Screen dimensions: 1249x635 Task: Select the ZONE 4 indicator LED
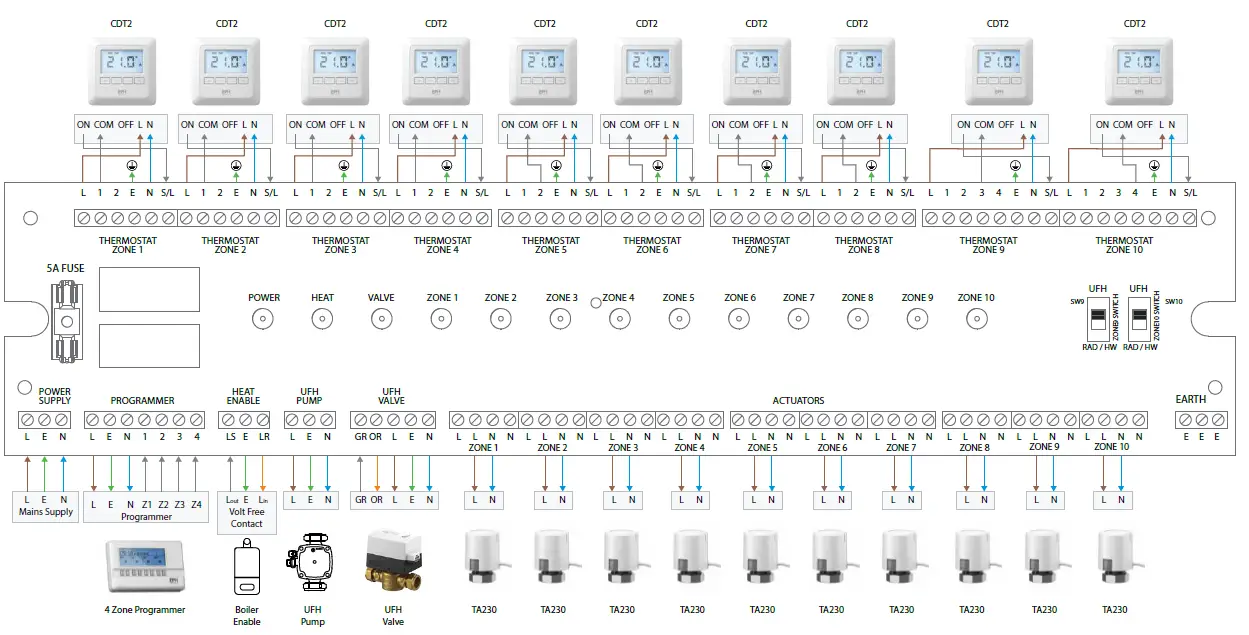(620, 319)
